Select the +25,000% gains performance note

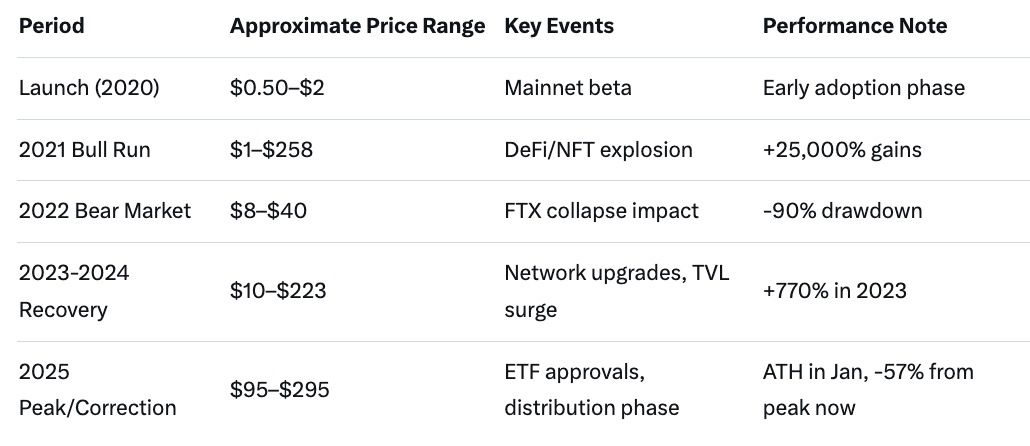tap(842, 150)
